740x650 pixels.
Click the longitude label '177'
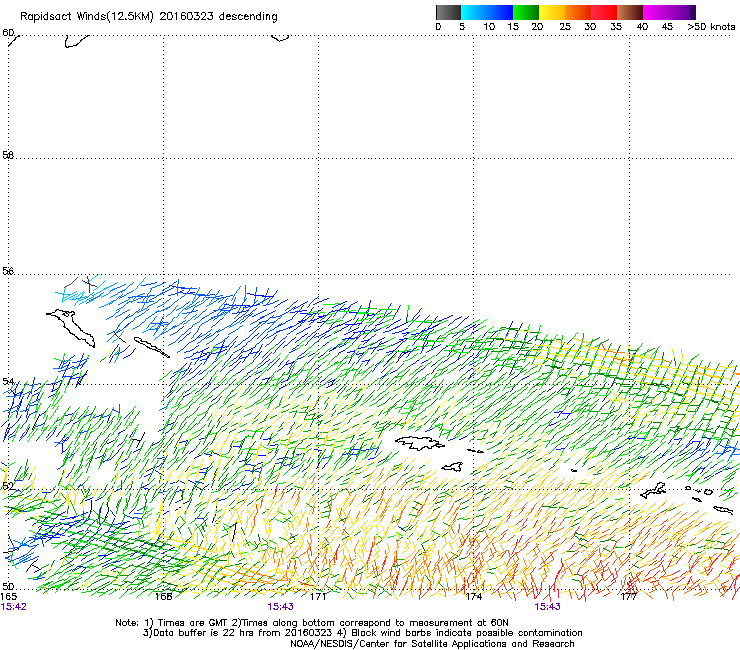pos(629,597)
